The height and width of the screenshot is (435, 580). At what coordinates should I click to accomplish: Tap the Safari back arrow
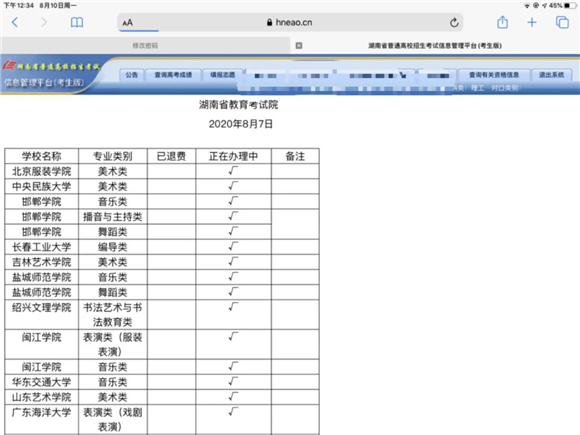coord(15,23)
